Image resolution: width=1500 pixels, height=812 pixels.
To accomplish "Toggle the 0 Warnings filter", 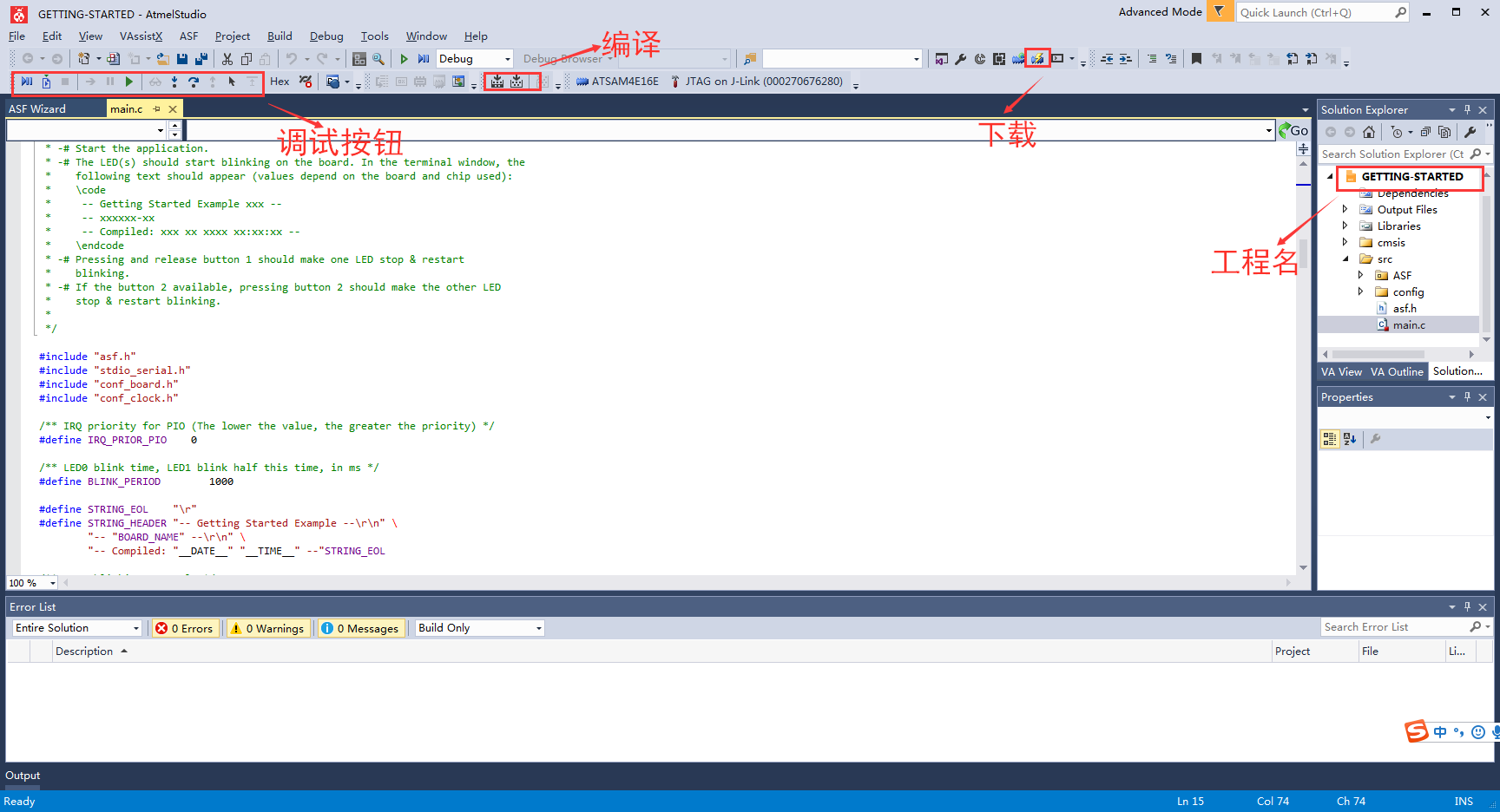I will point(268,628).
